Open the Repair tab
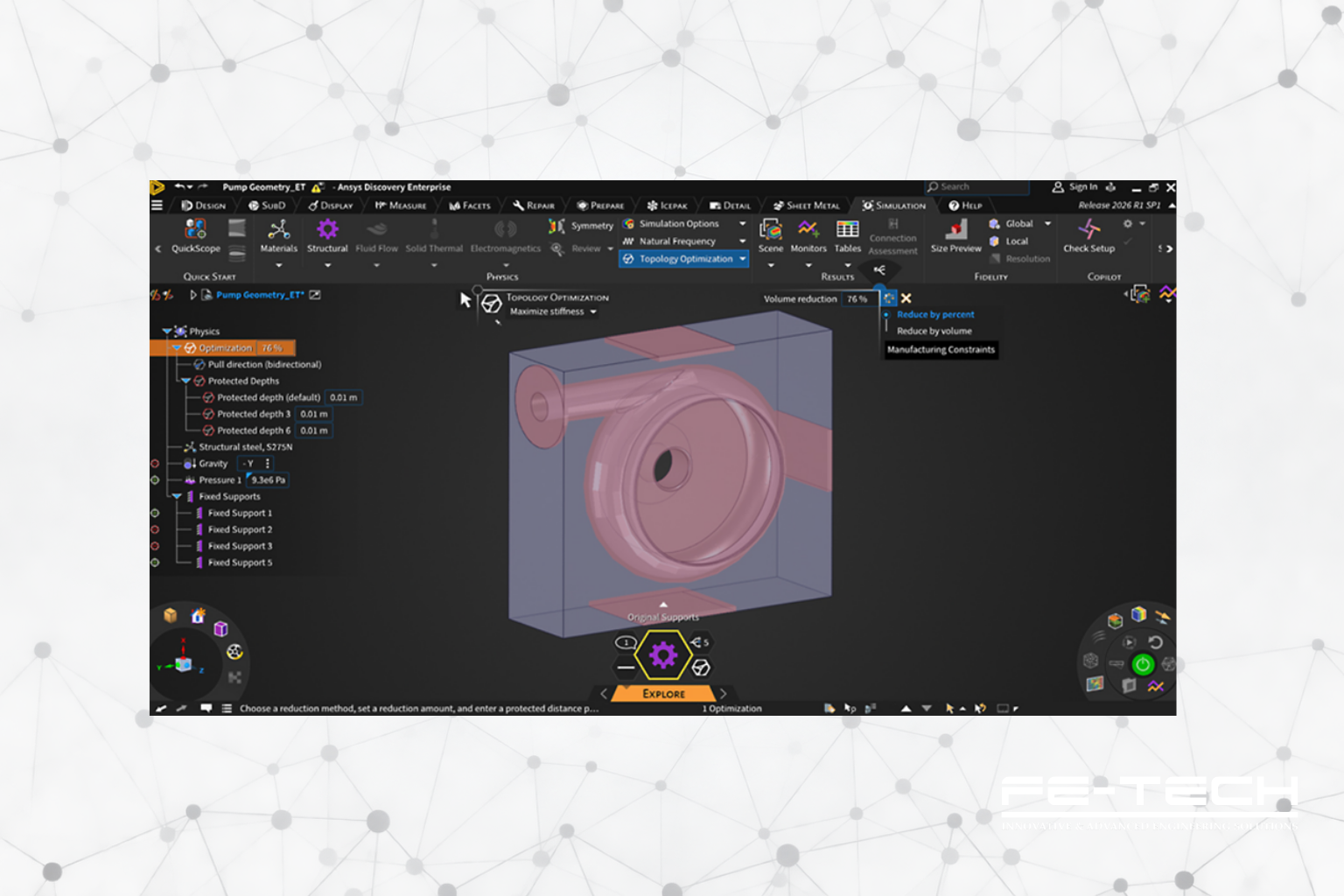Screen dimensions: 1344x896 click(534, 206)
